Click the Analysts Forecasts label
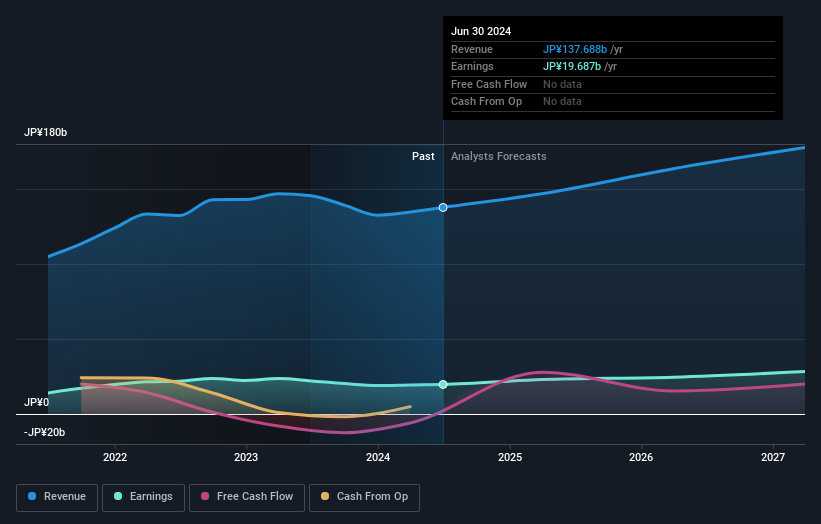Image resolution: width=821 pixels, height=524 pixels. pyautogui.click(x=498, y=156)
